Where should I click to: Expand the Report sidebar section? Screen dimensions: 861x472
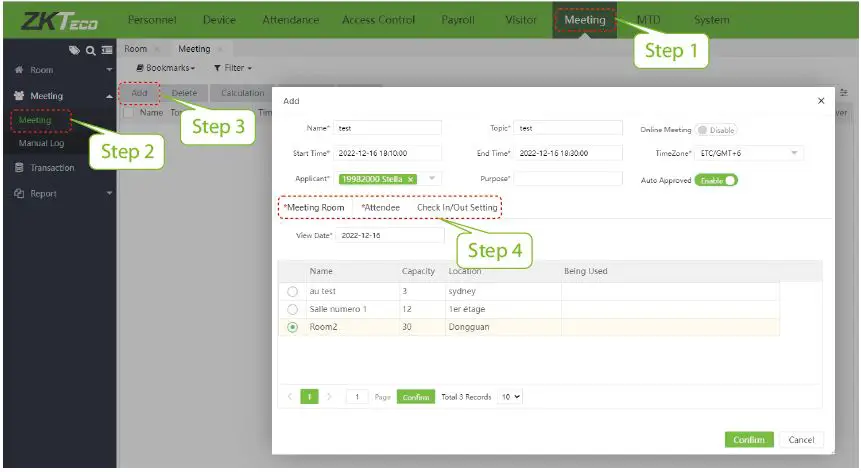(x=109, y=193)
